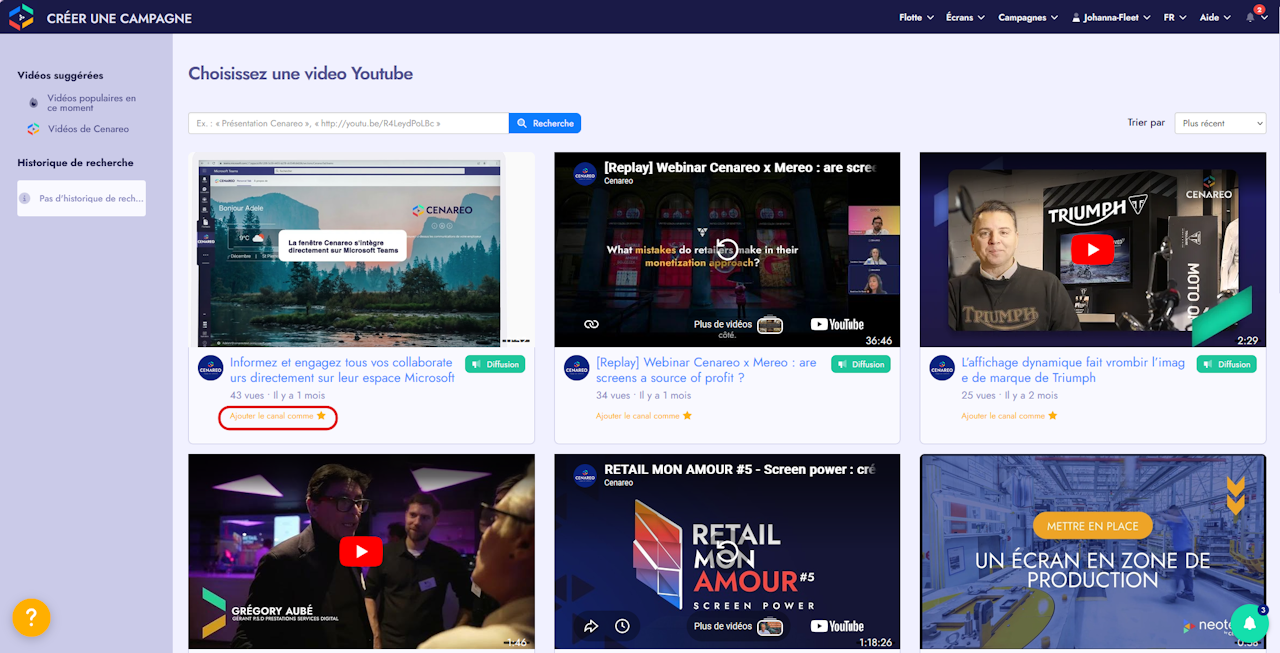Click the Microsoft Teams video thumbnail
This screenshot has width=1280, height=653.
click(361, 250)
